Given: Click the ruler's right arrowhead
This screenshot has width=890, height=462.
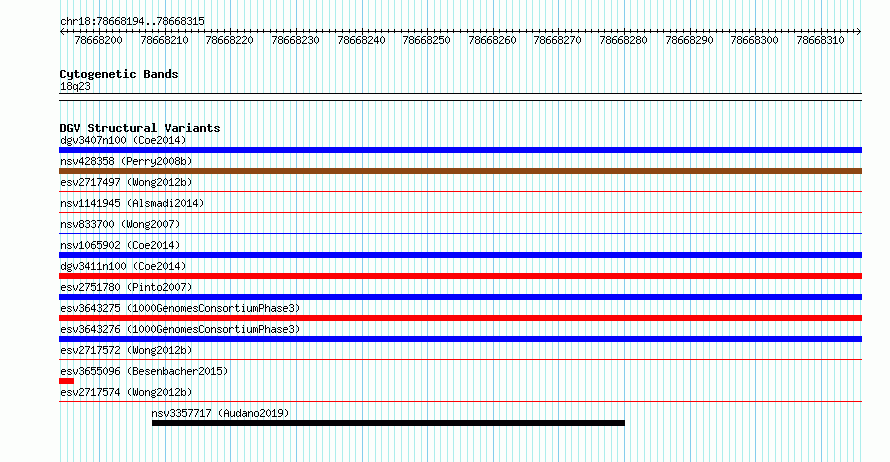Looking at the screenshot, I should click(859, 32).
